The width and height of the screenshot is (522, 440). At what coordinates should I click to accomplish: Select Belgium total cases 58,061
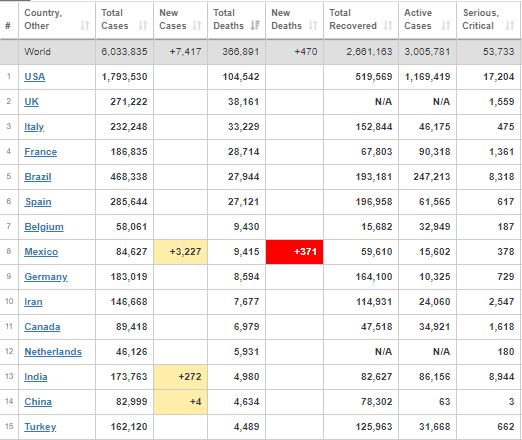(x=131, y=227)
